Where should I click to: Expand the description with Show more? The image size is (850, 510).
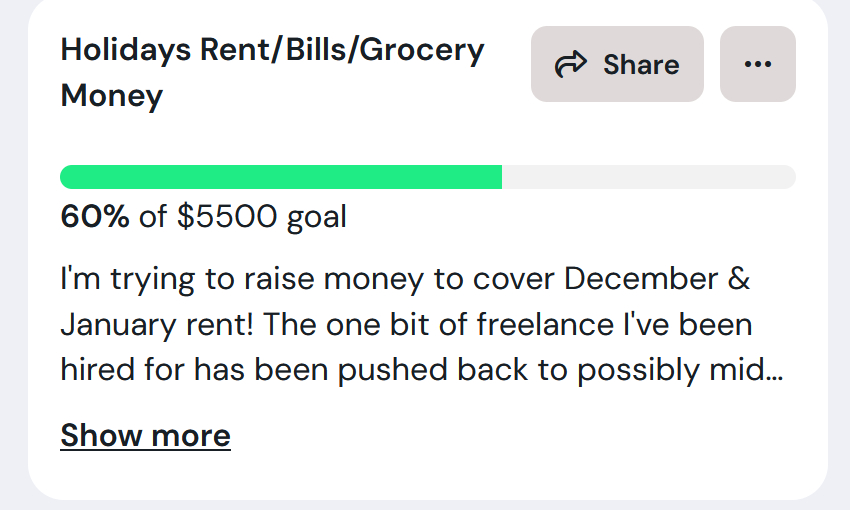point(145,435)
